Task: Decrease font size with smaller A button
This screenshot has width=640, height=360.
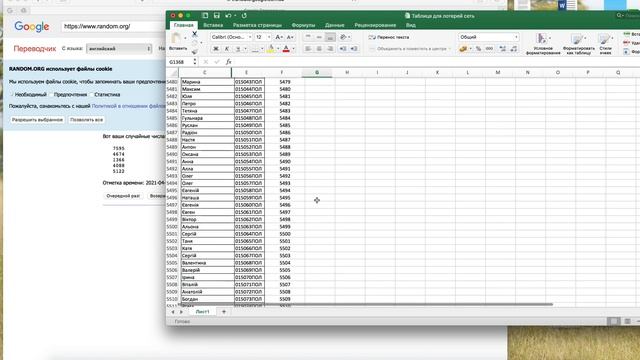Action: (290, 37)
